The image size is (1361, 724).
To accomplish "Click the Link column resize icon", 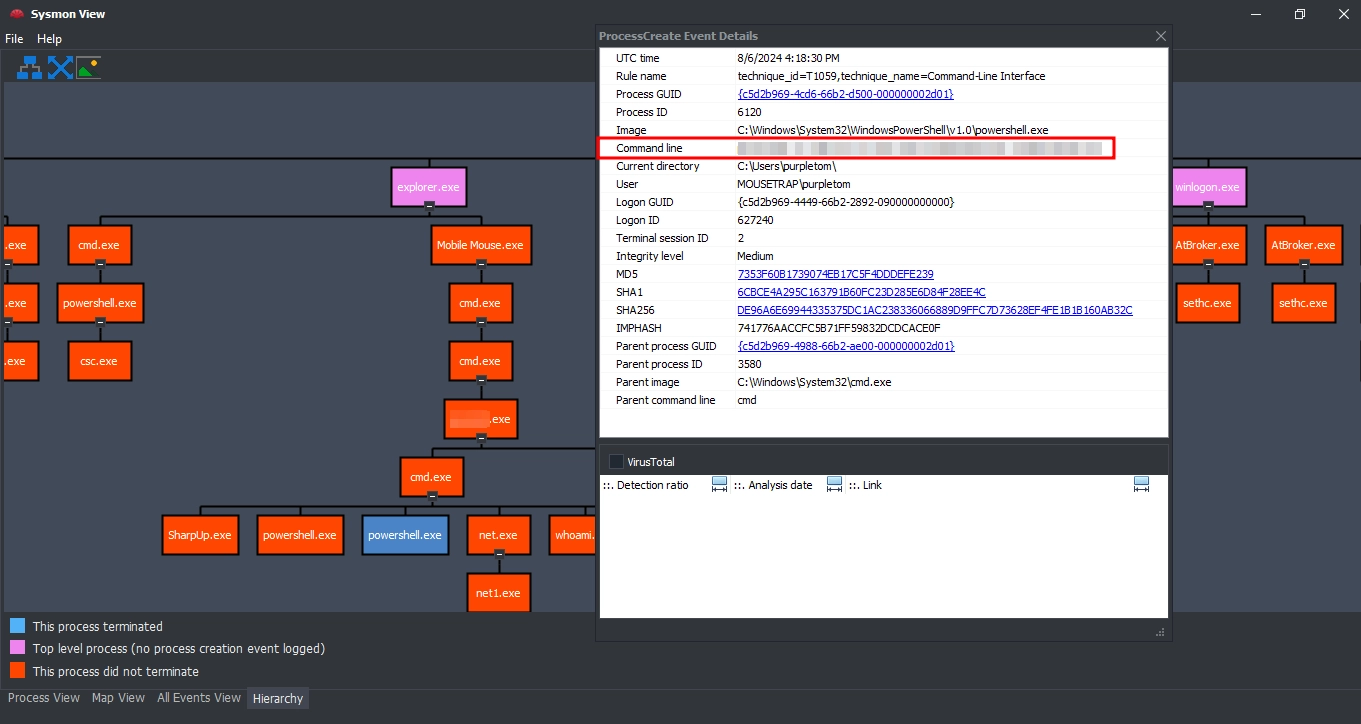I will [x=1141, y=485].
